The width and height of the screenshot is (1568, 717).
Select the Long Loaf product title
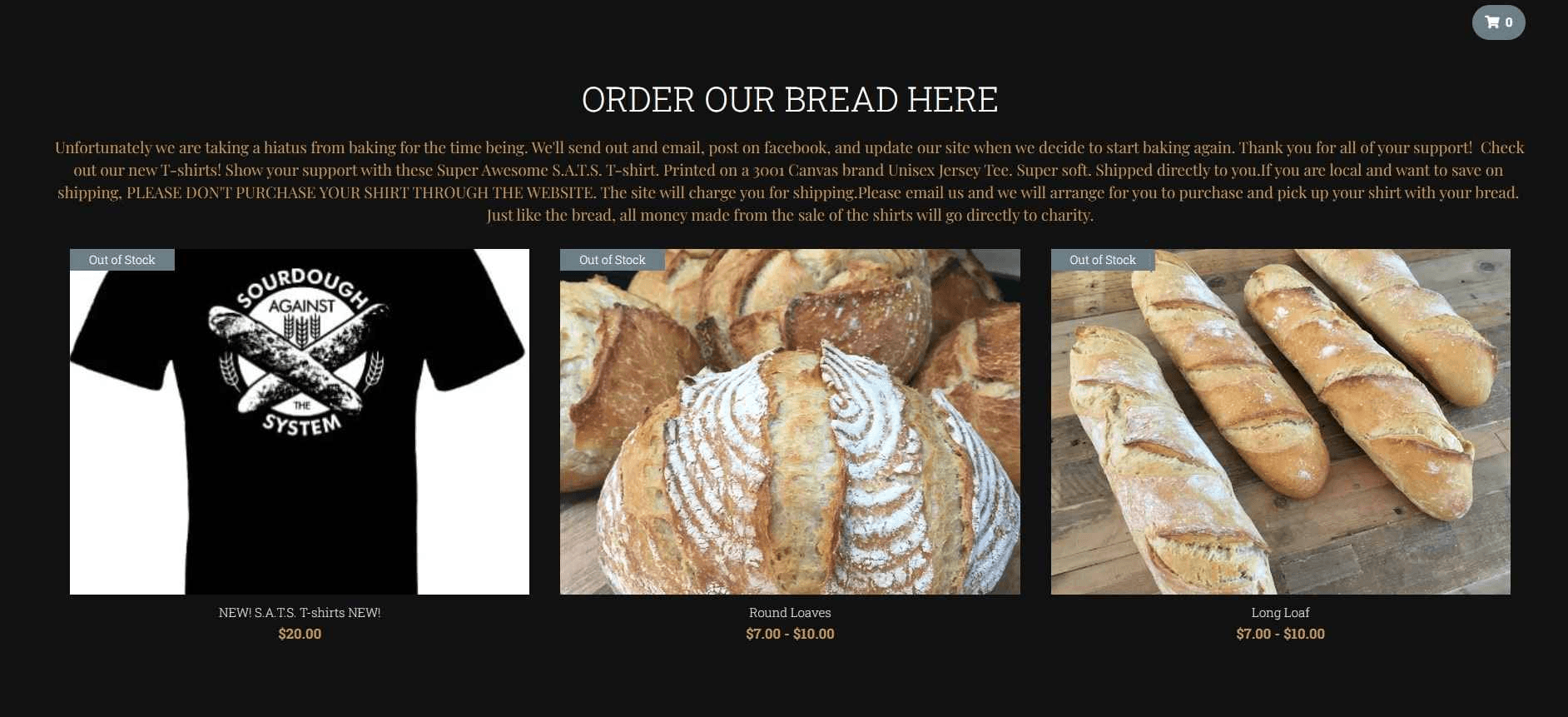tap(1280, 612)
